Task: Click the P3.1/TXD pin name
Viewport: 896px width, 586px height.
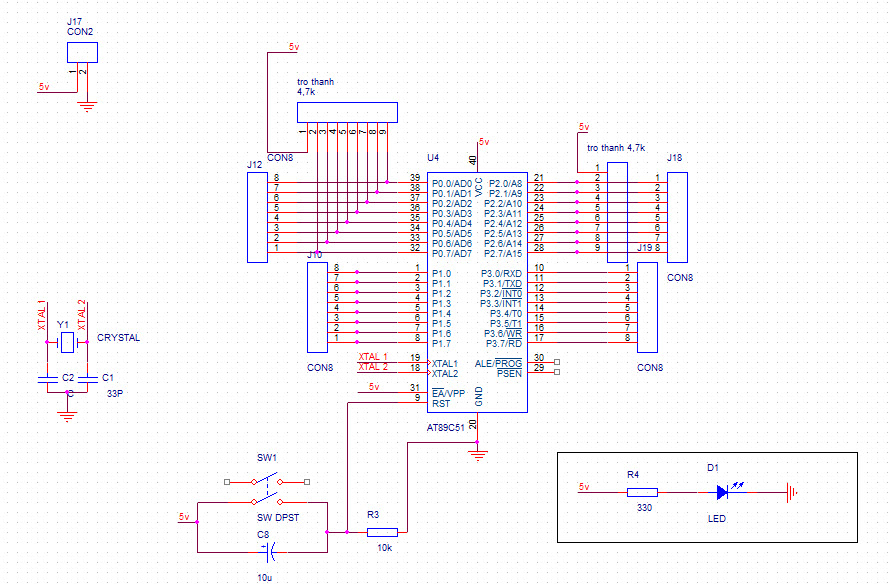Action: pos(502,284)
